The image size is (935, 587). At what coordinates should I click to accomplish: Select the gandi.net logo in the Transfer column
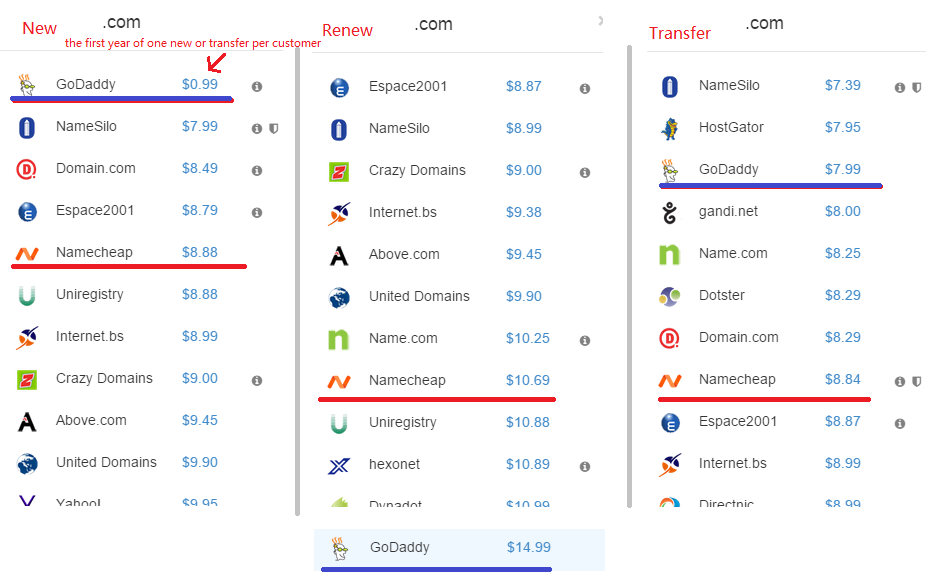click(x=668, y=211)
